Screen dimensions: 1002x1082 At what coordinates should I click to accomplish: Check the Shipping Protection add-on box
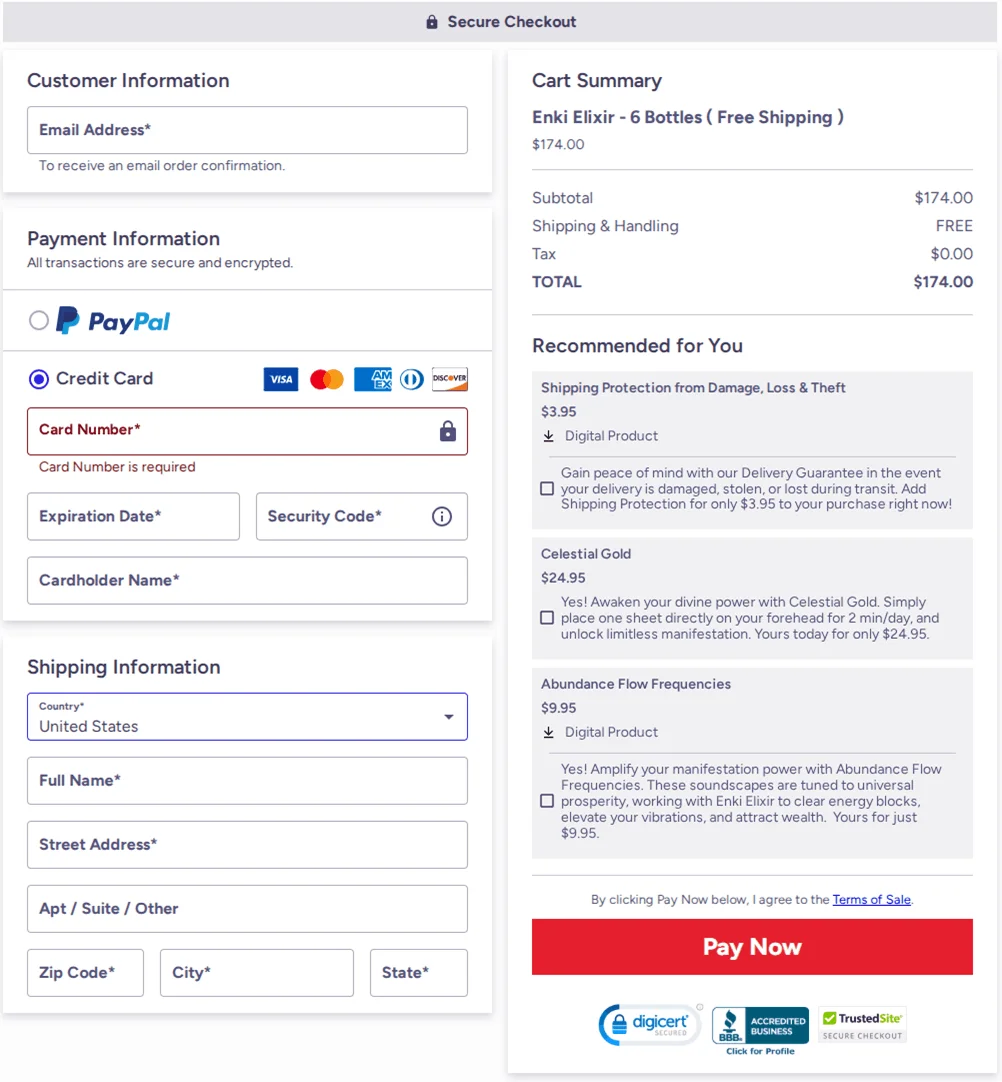[547, 489]
